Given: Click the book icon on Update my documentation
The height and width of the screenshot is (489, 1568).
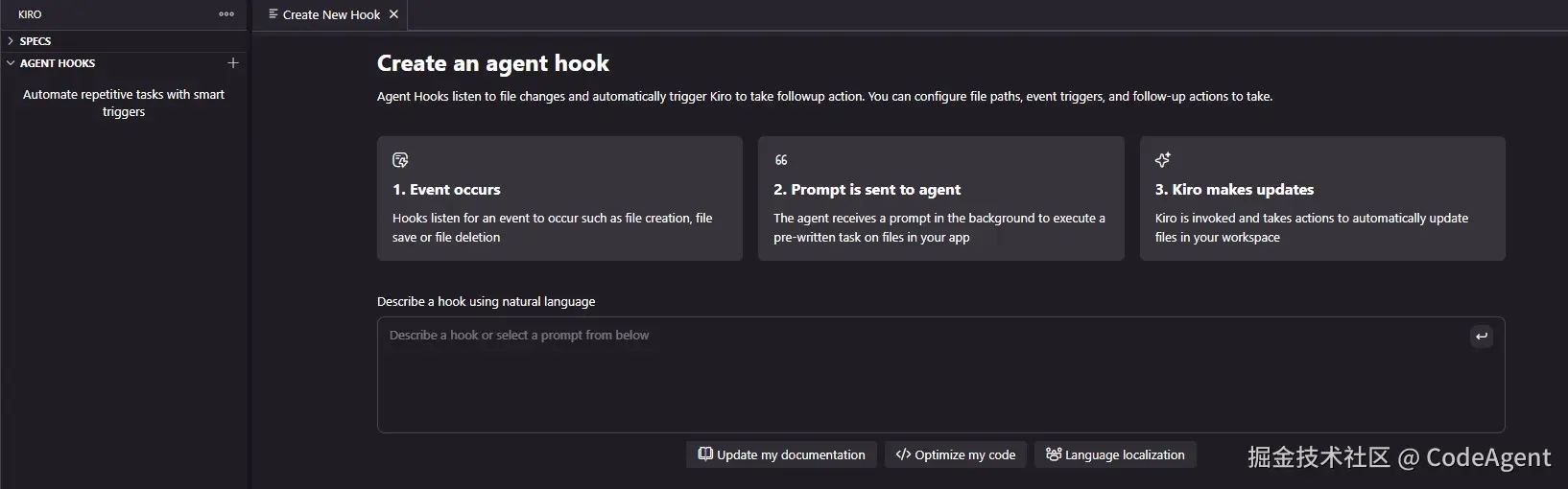Looking at the screenshot, I should point(705,454).
